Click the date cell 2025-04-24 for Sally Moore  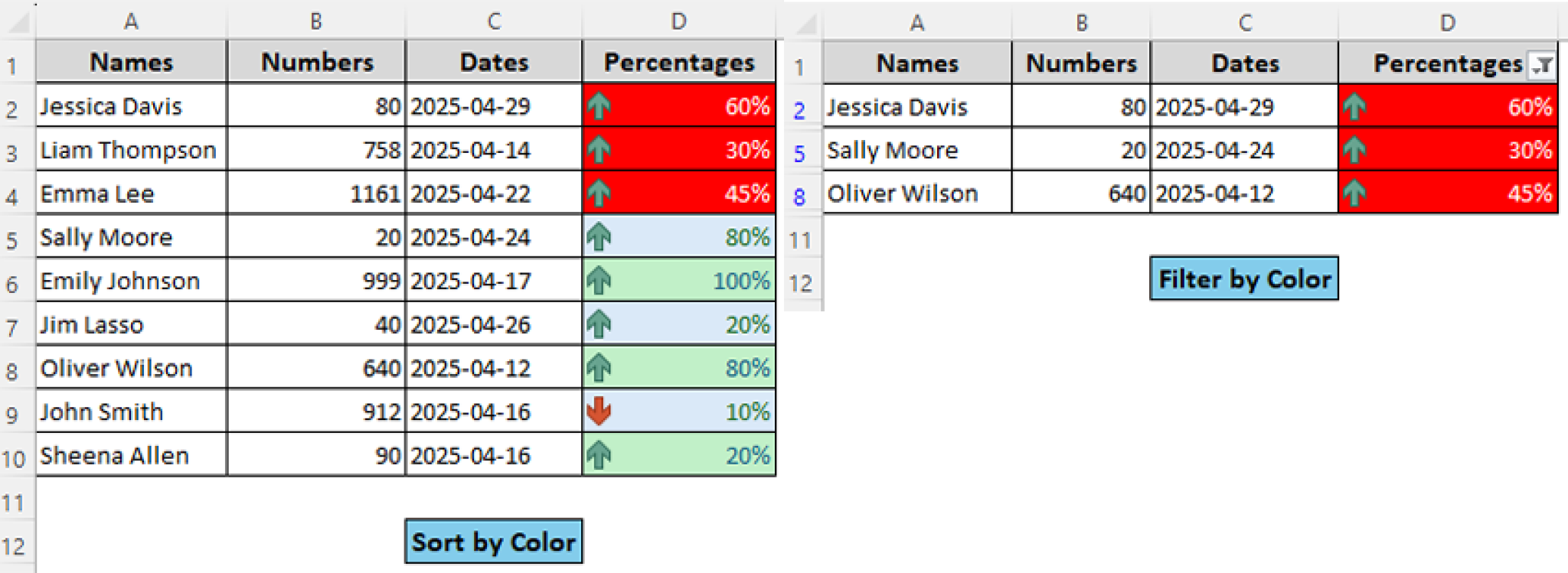[x=493, y=237]
